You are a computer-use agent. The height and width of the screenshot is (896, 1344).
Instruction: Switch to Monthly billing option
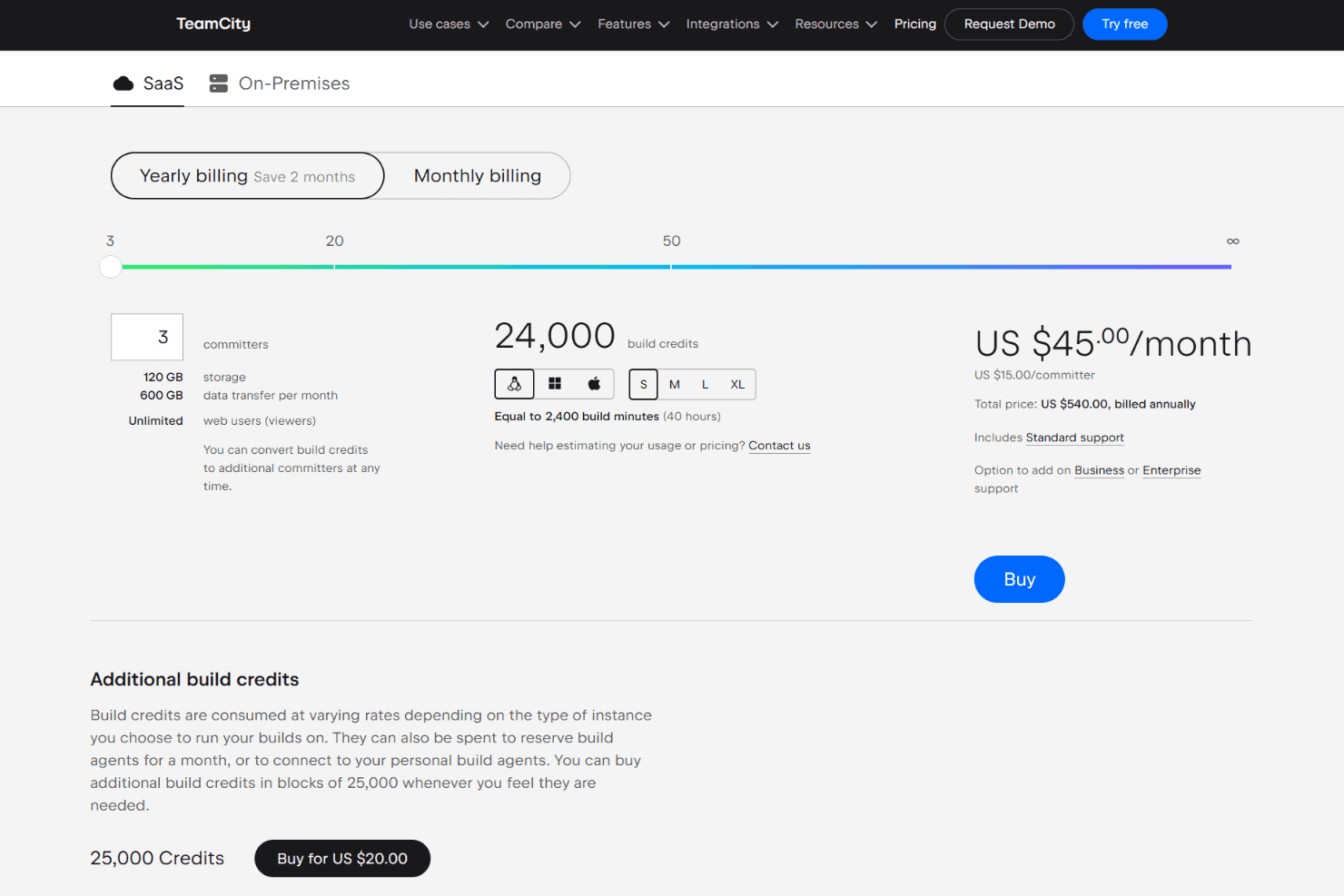(x=478, y=176)
